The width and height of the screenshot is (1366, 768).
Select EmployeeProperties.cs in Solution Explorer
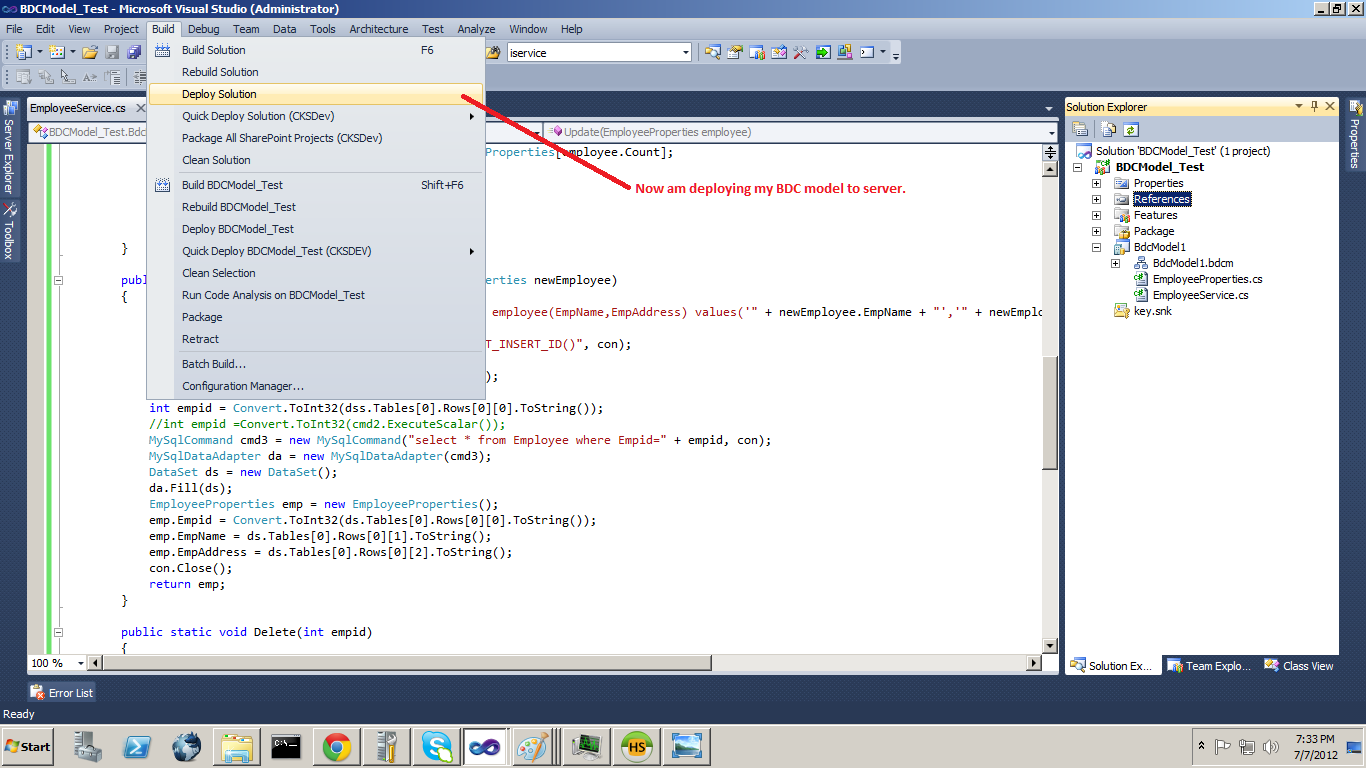click(x=1207, y=279)
